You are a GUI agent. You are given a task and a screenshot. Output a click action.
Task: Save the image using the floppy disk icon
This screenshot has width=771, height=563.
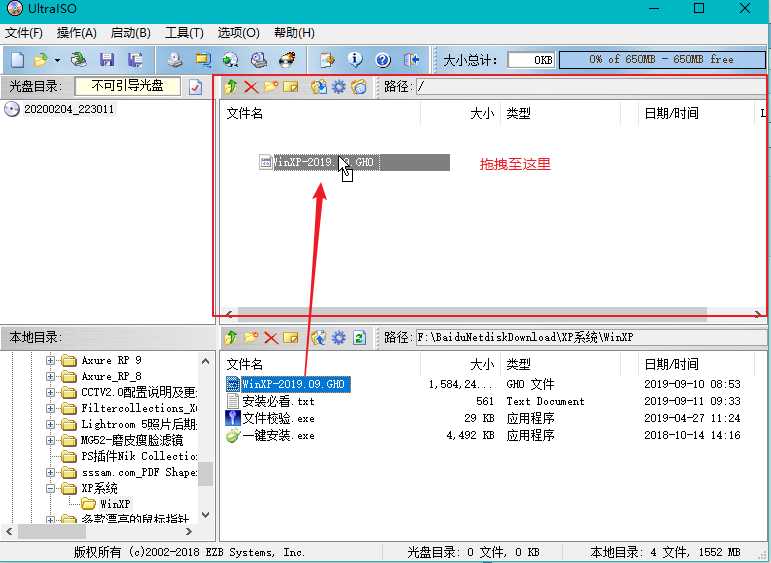click(x=107, y=60)
